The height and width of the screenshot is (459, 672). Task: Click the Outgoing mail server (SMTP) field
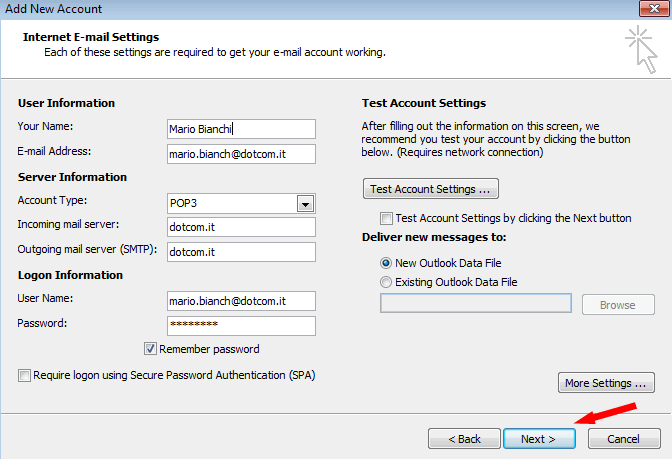coord(241,252)
